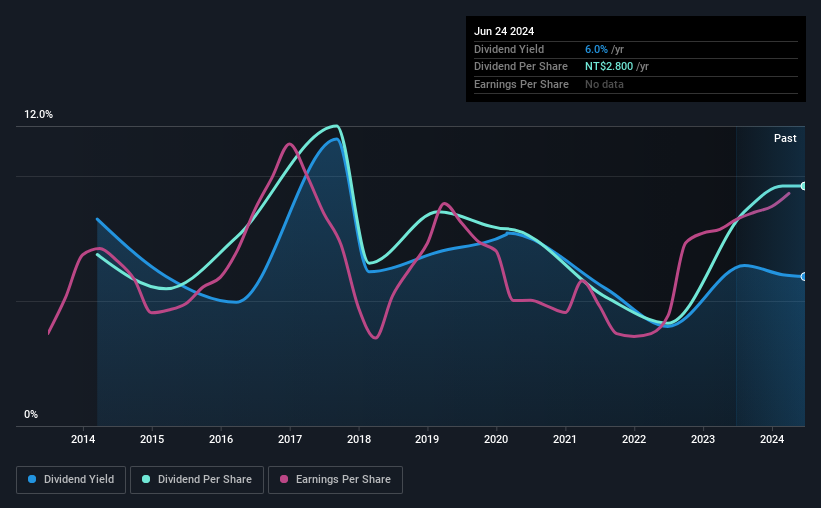Click the 2024 x-axis label
The width and height of the screenshot is (821, 508).
[772, 439]
